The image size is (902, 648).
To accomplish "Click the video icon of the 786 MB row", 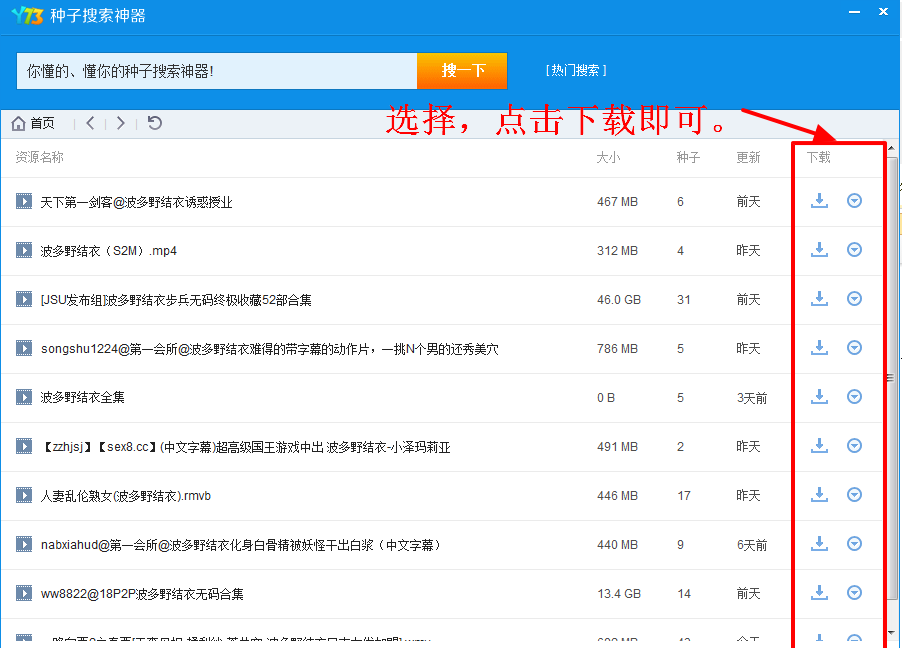I will [24, 348].
